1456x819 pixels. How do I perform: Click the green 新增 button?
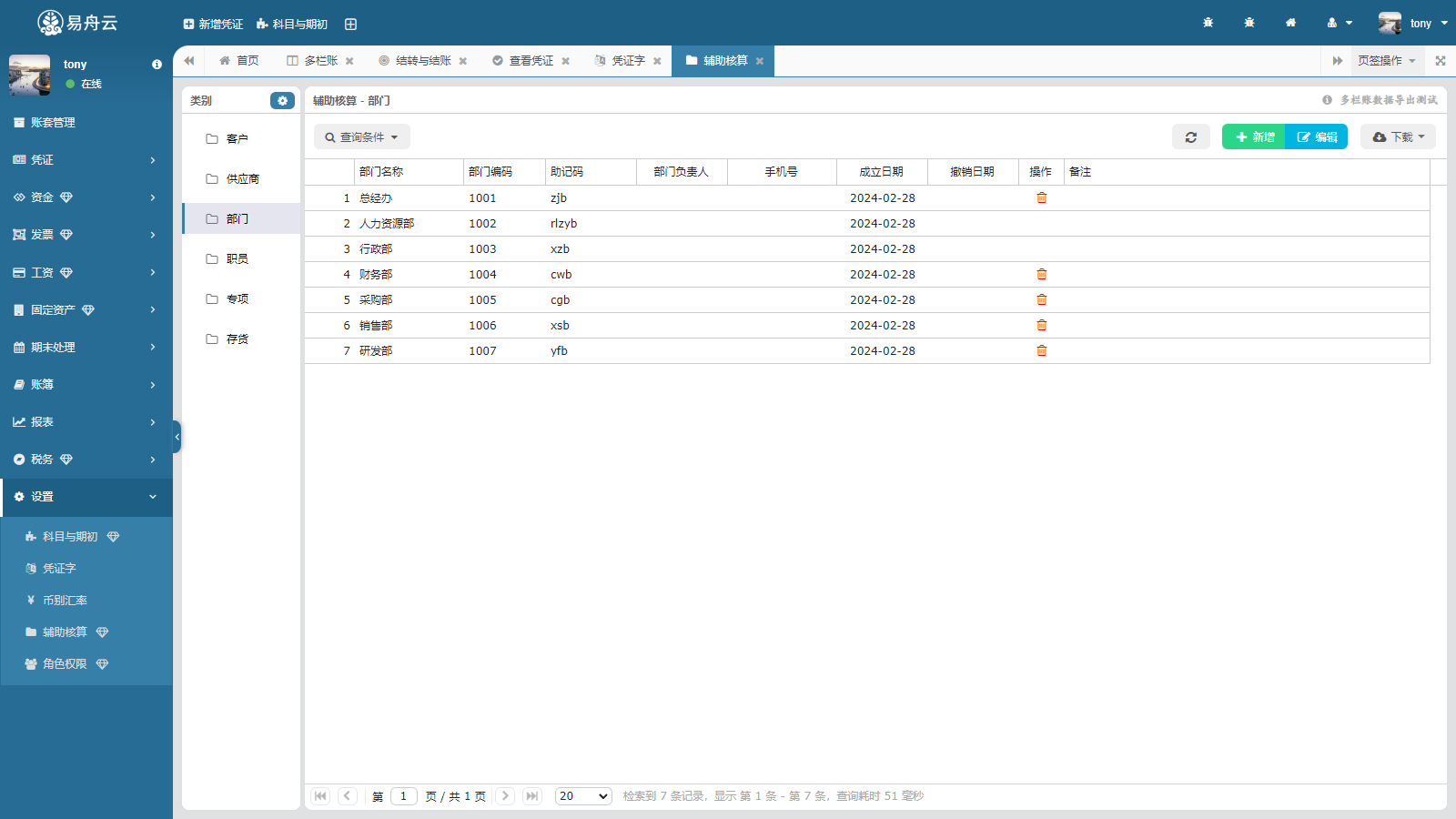coord(1254,136)
